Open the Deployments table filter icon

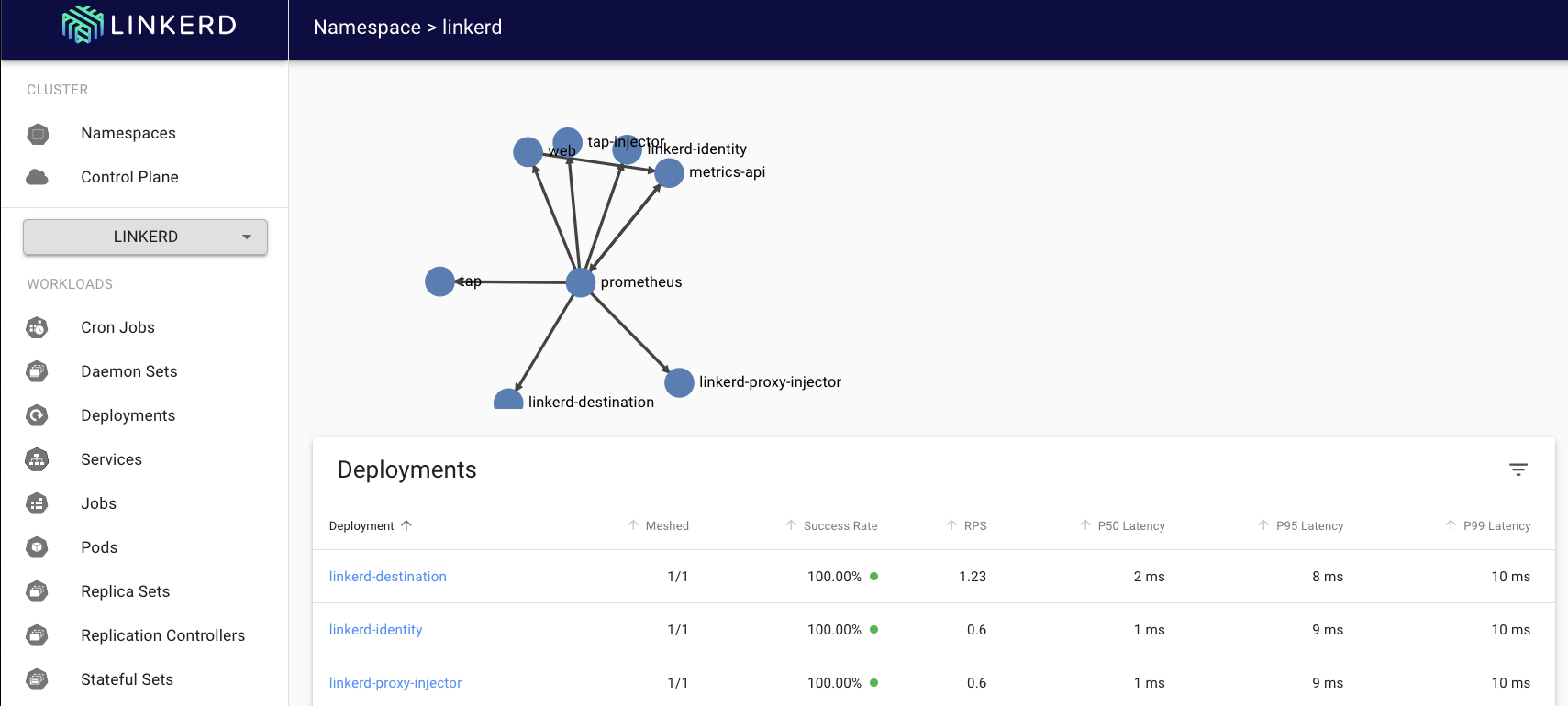click(x=1518, y=469)
